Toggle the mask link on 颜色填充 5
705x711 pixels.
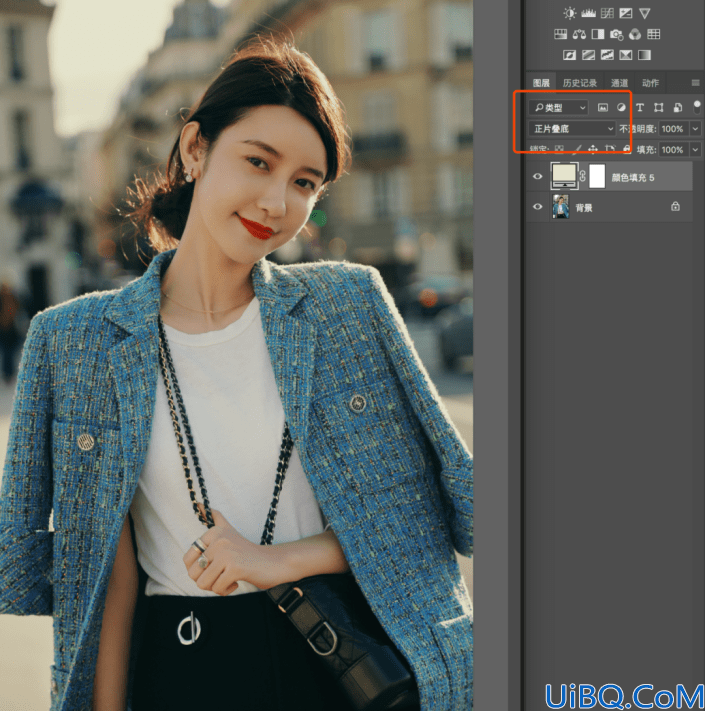pyautogui.click(x=583, y=176)
